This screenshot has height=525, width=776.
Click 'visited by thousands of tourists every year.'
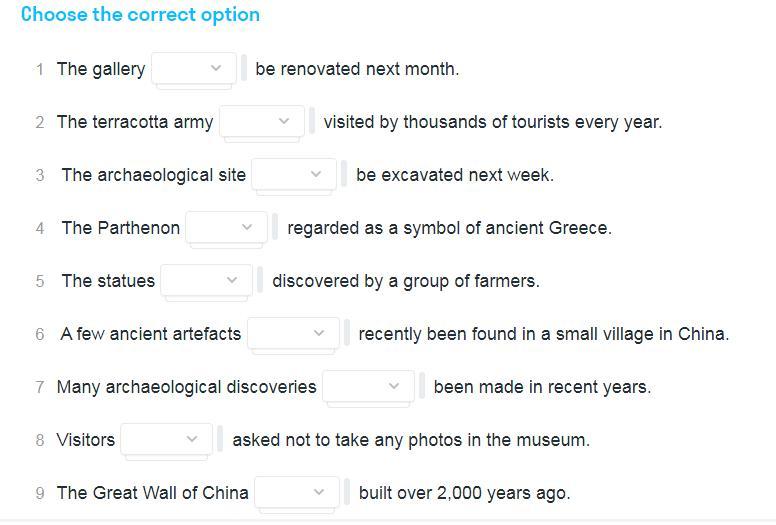click(x=492, y=122)
